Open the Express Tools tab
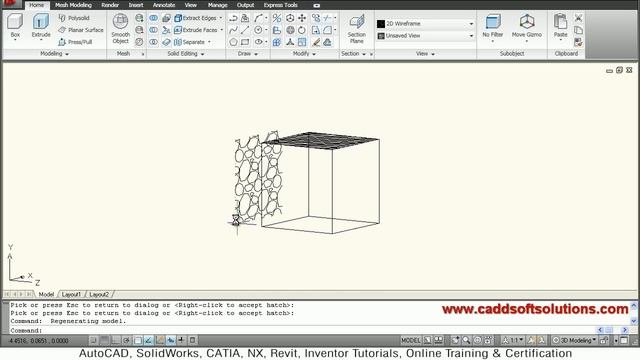Screen dimensions: 640x360 280,5
